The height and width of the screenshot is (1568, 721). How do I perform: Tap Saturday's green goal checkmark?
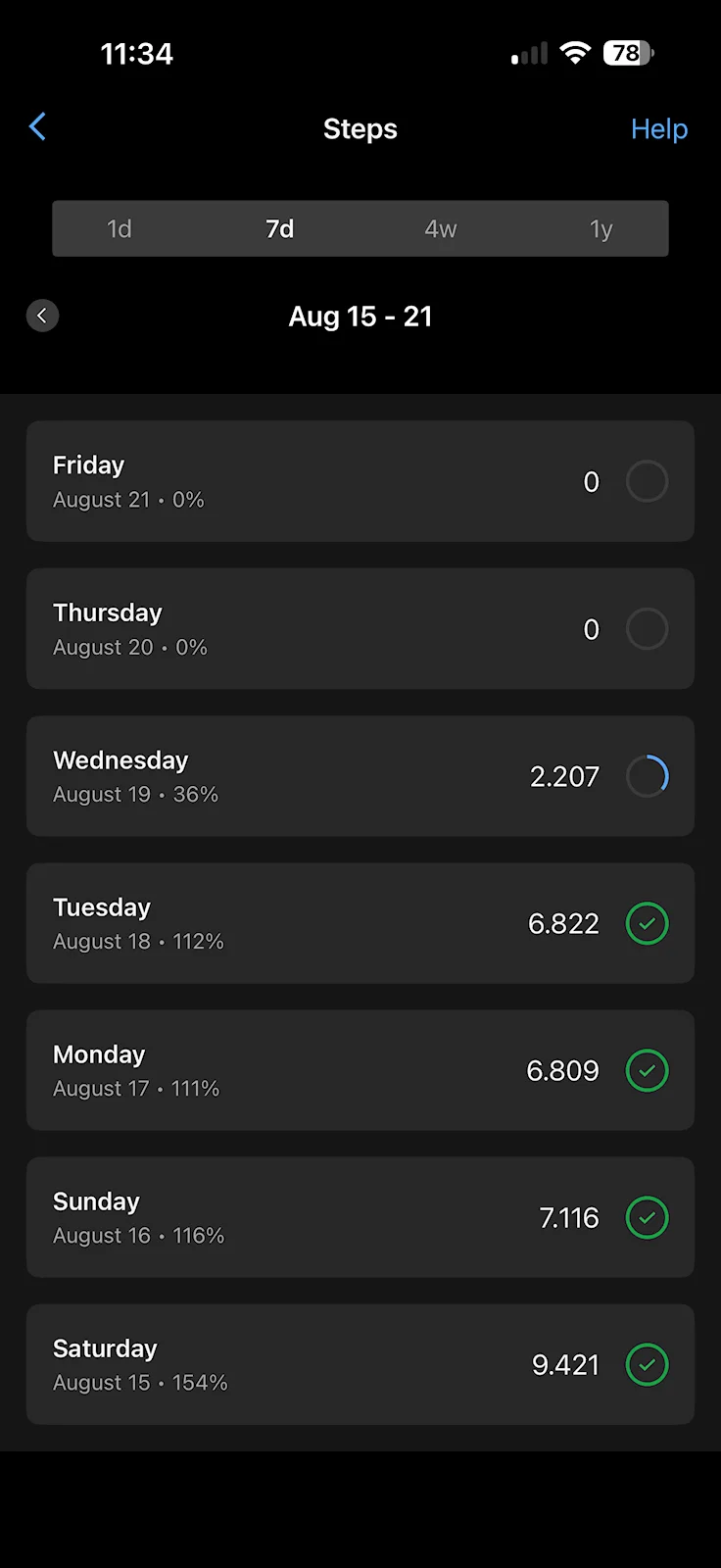[648, 1364]
